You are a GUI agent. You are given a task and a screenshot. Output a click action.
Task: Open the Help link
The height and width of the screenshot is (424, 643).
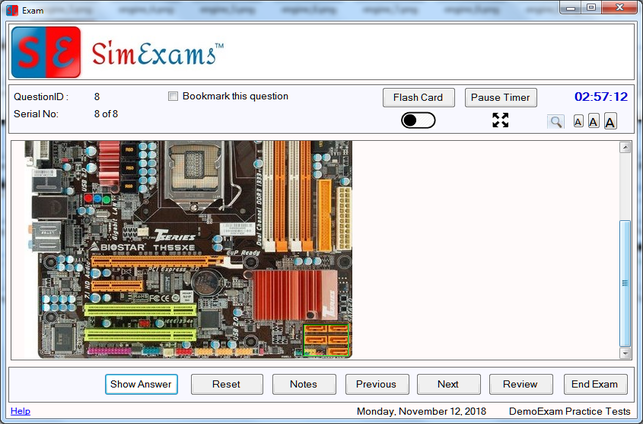coord(21,411)
